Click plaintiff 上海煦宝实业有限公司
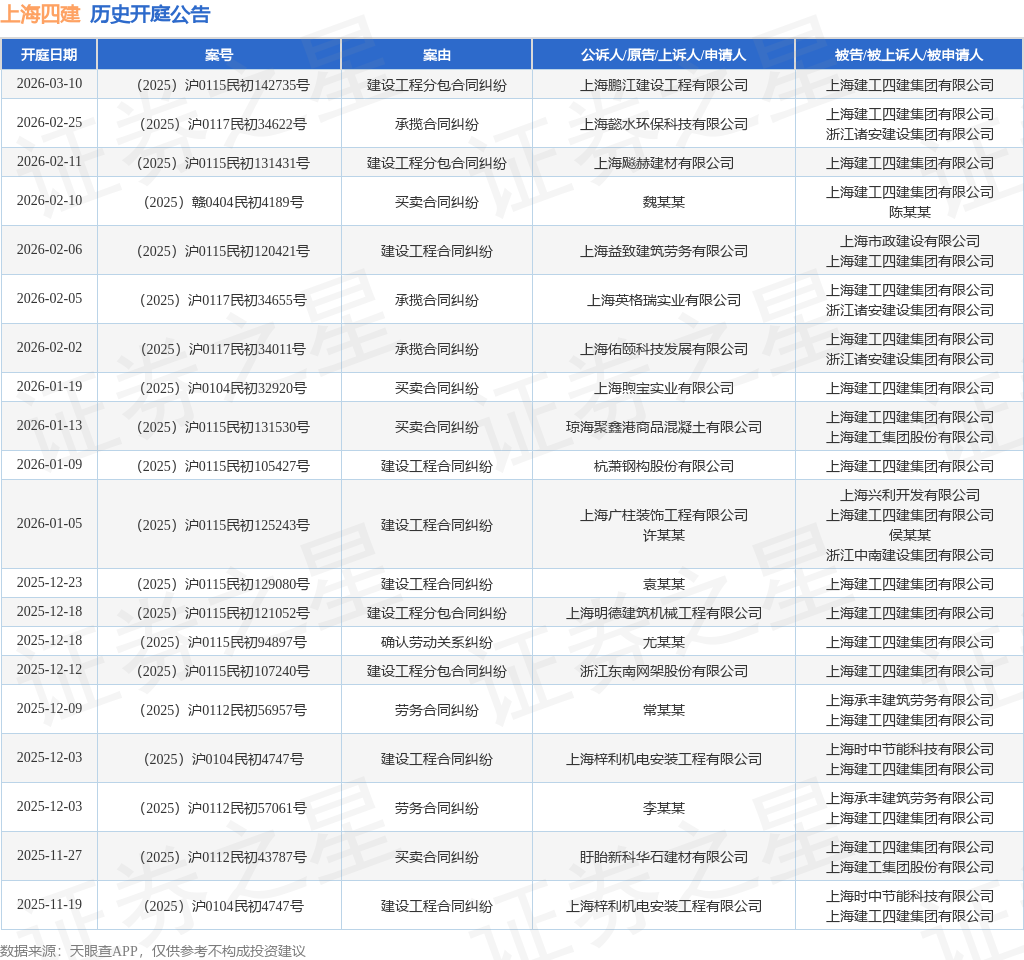 664,389
